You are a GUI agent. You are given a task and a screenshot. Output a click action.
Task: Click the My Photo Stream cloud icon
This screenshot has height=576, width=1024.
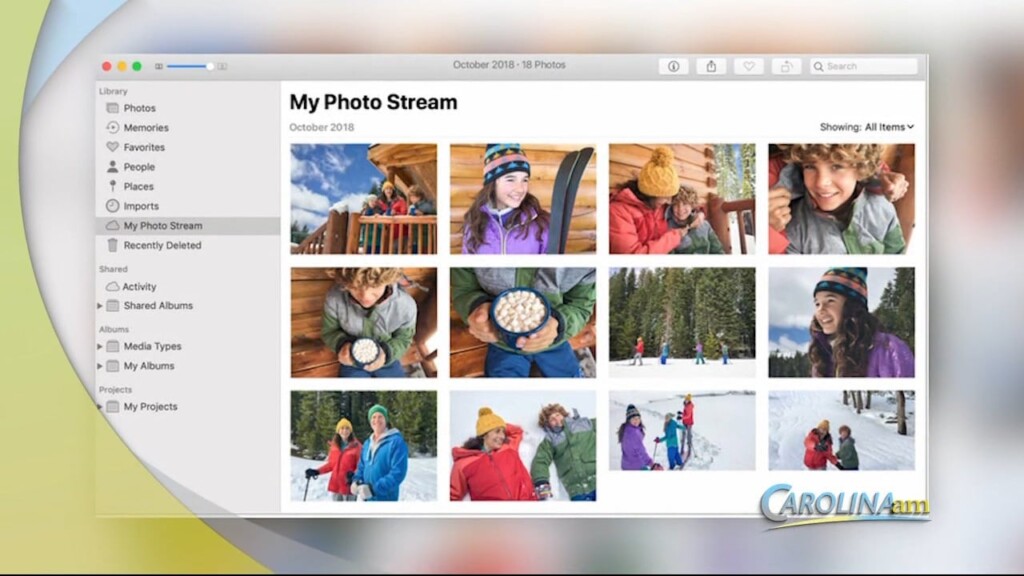(x=112, y=225)
